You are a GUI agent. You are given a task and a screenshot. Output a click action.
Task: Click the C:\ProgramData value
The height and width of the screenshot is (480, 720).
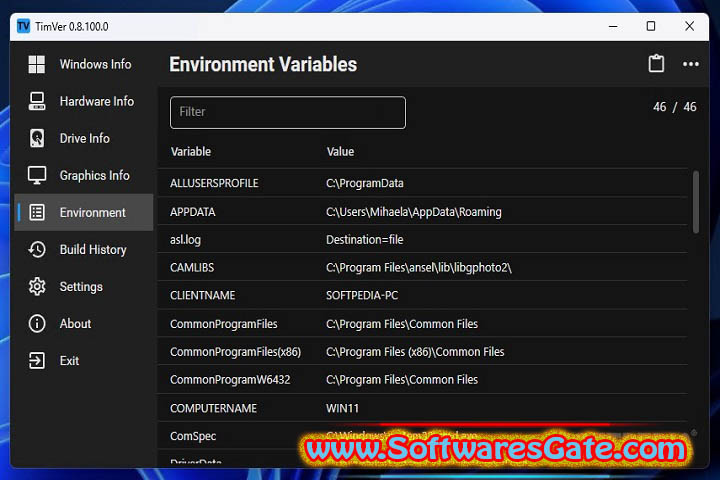[x=365, y=183]
